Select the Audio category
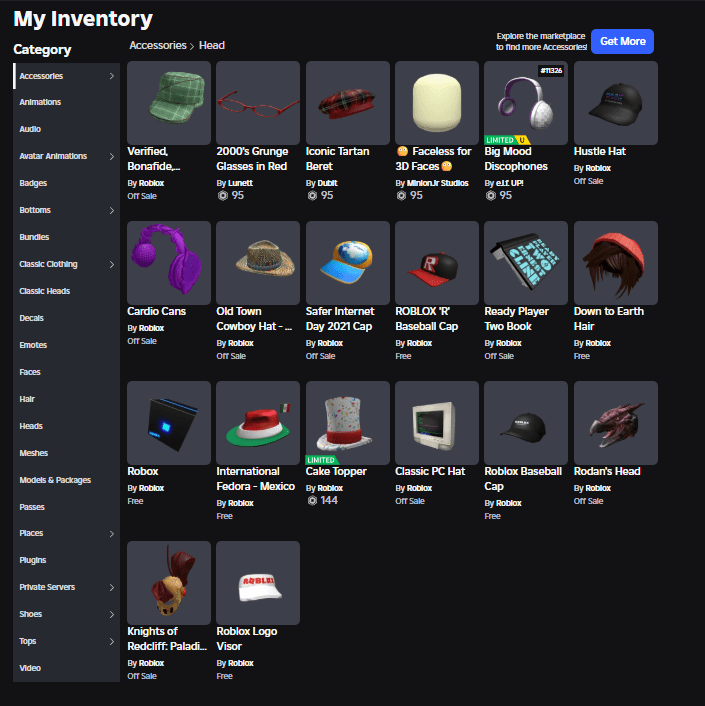This screenshot has height=706, width=705. pyautogui.click(x=67, y=129)
